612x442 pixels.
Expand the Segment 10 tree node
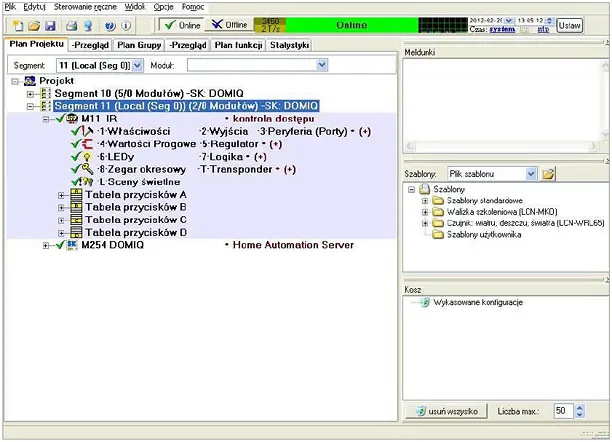tap(30, 93)
